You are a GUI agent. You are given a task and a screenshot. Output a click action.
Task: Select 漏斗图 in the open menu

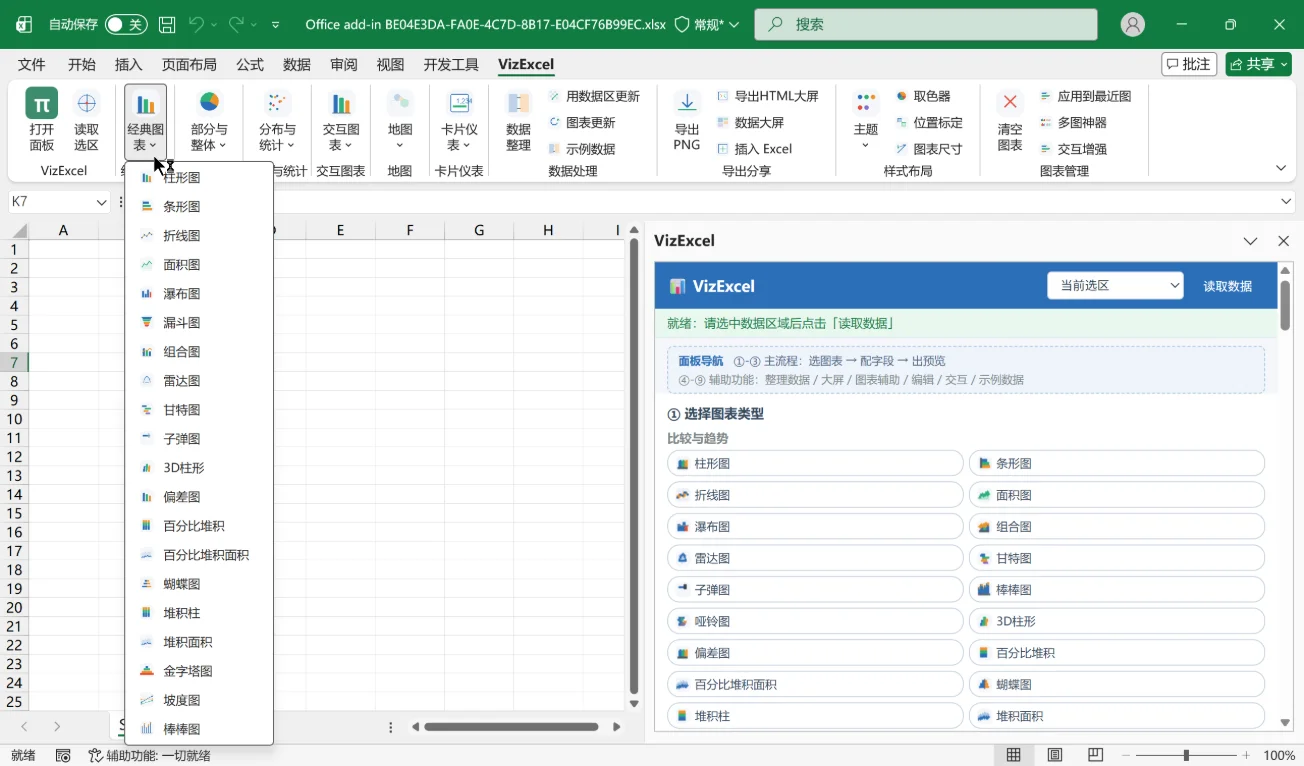199,323
